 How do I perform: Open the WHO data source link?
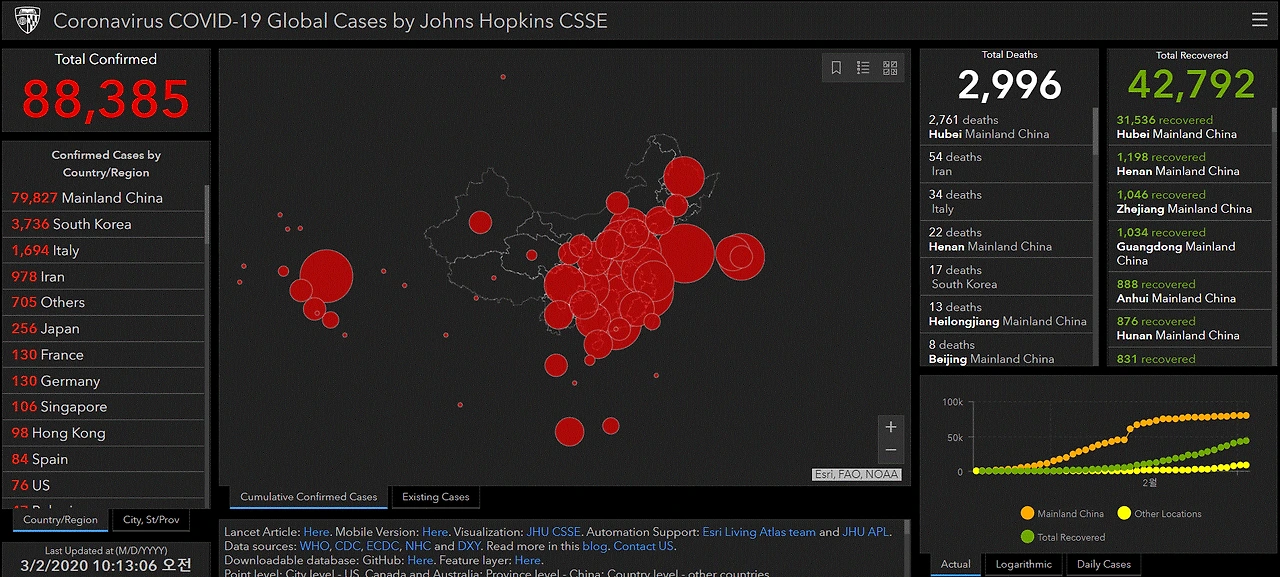pyautogui.click(x=315, y=546)
